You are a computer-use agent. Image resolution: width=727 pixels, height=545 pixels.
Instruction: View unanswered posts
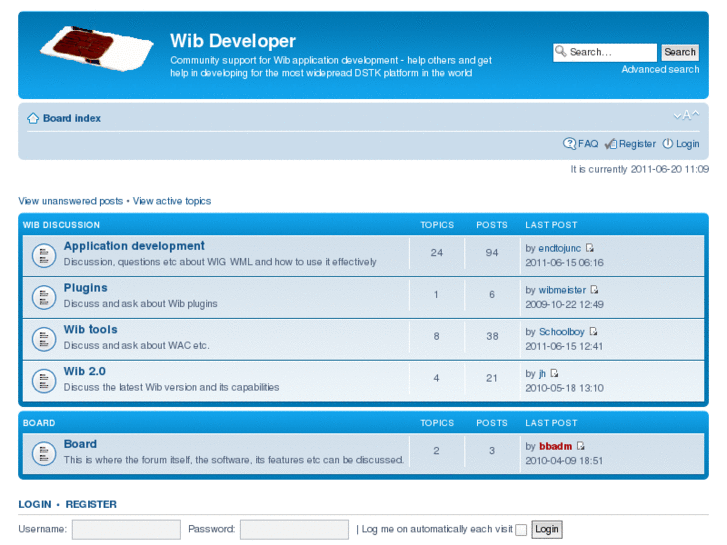point(70,201)
